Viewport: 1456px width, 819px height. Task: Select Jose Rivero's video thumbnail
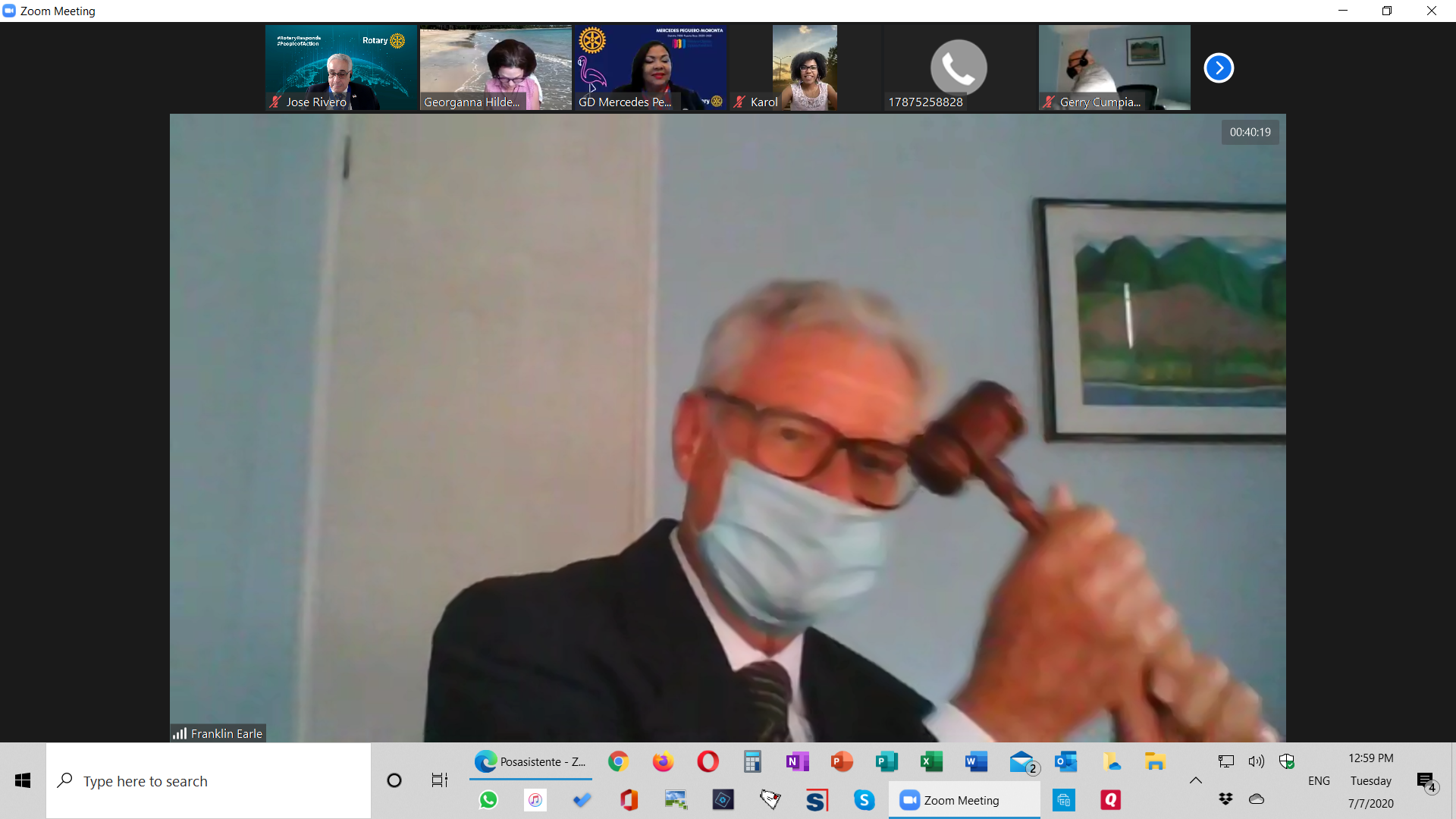pyautogui.click(x=341, y=67)
